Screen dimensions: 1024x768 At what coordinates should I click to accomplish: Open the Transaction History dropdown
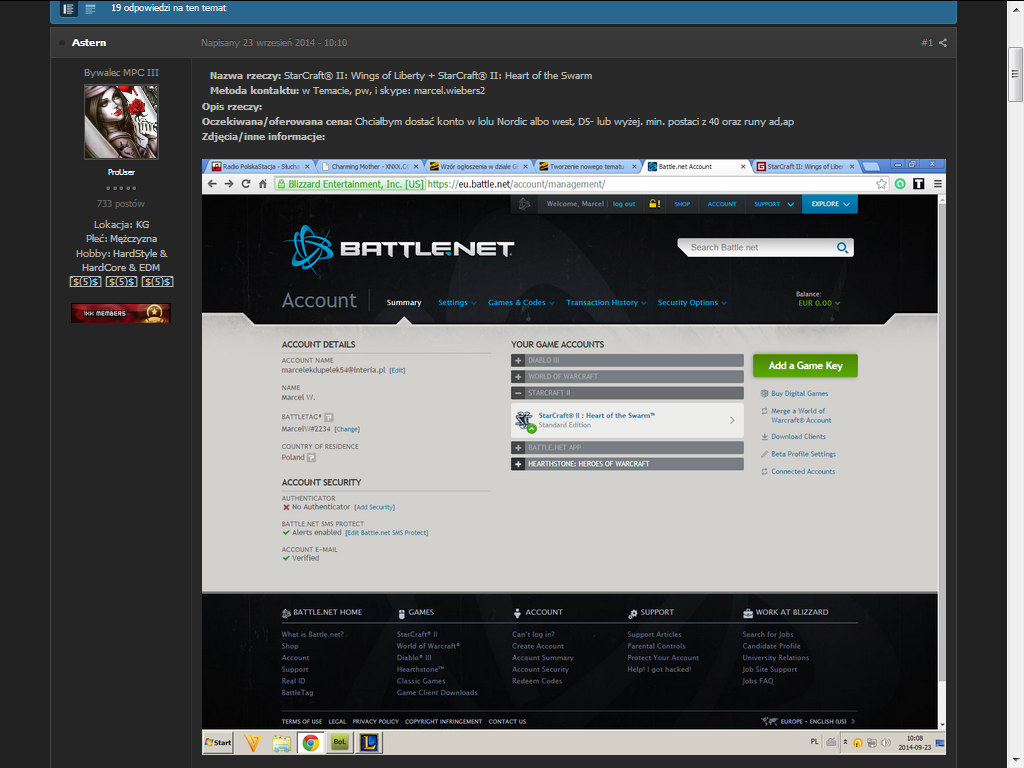pos(606,303)
